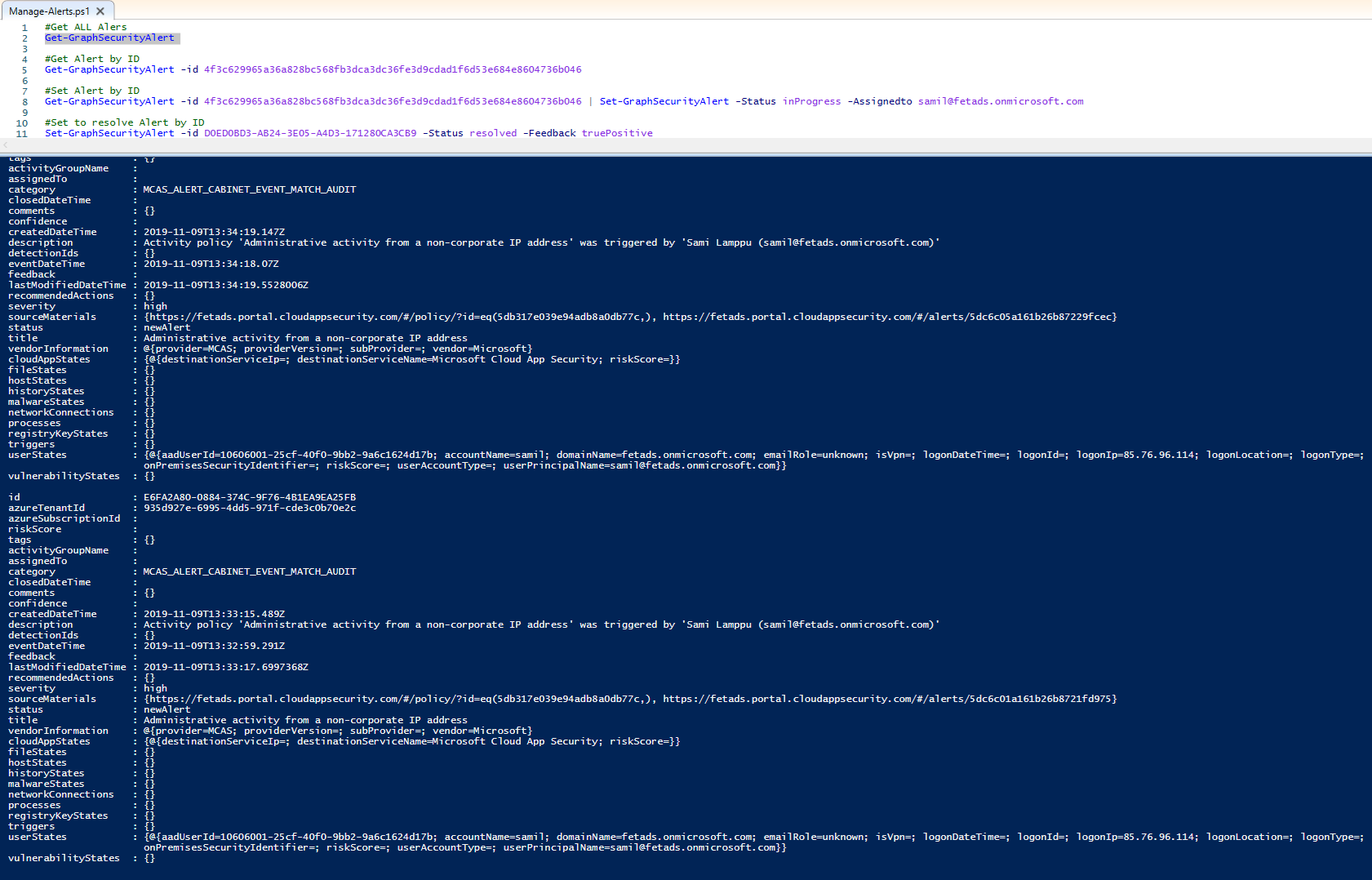This screenshot has width=1372, height=880.
Task: Click the 'resolved' status value on line 11
Action: [493, 133]
